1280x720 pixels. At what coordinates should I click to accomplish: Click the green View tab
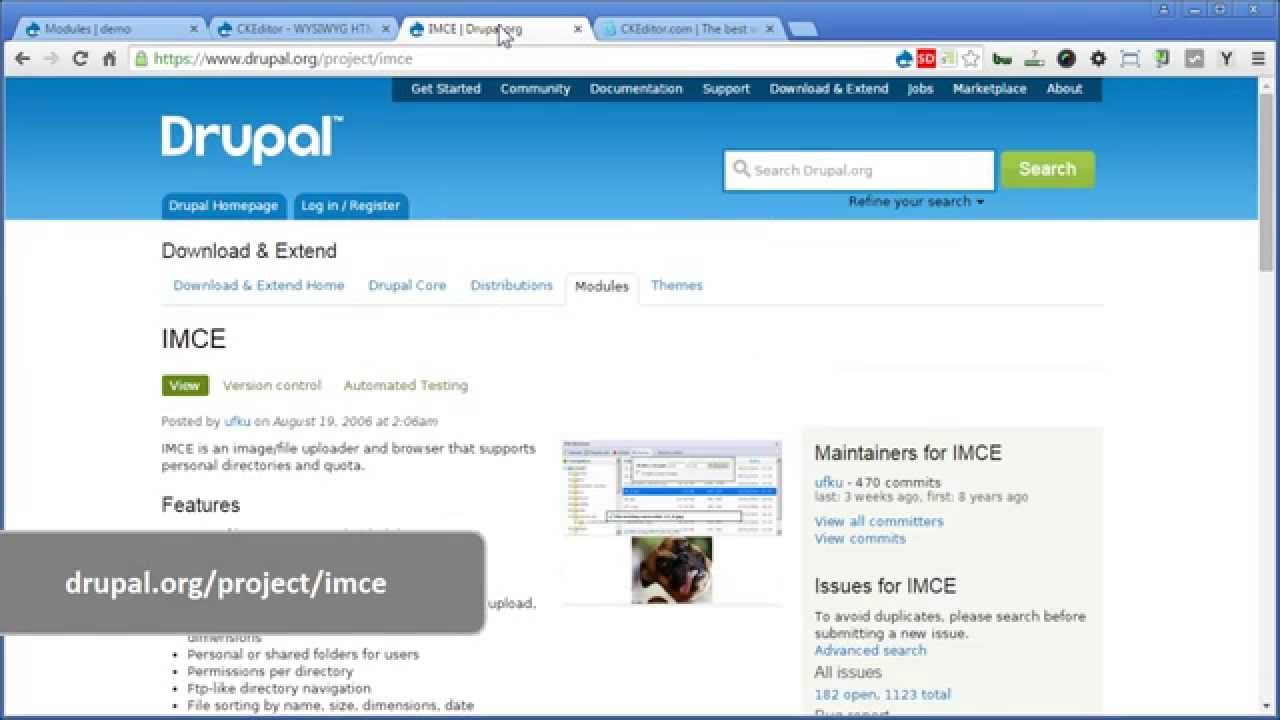184,385
